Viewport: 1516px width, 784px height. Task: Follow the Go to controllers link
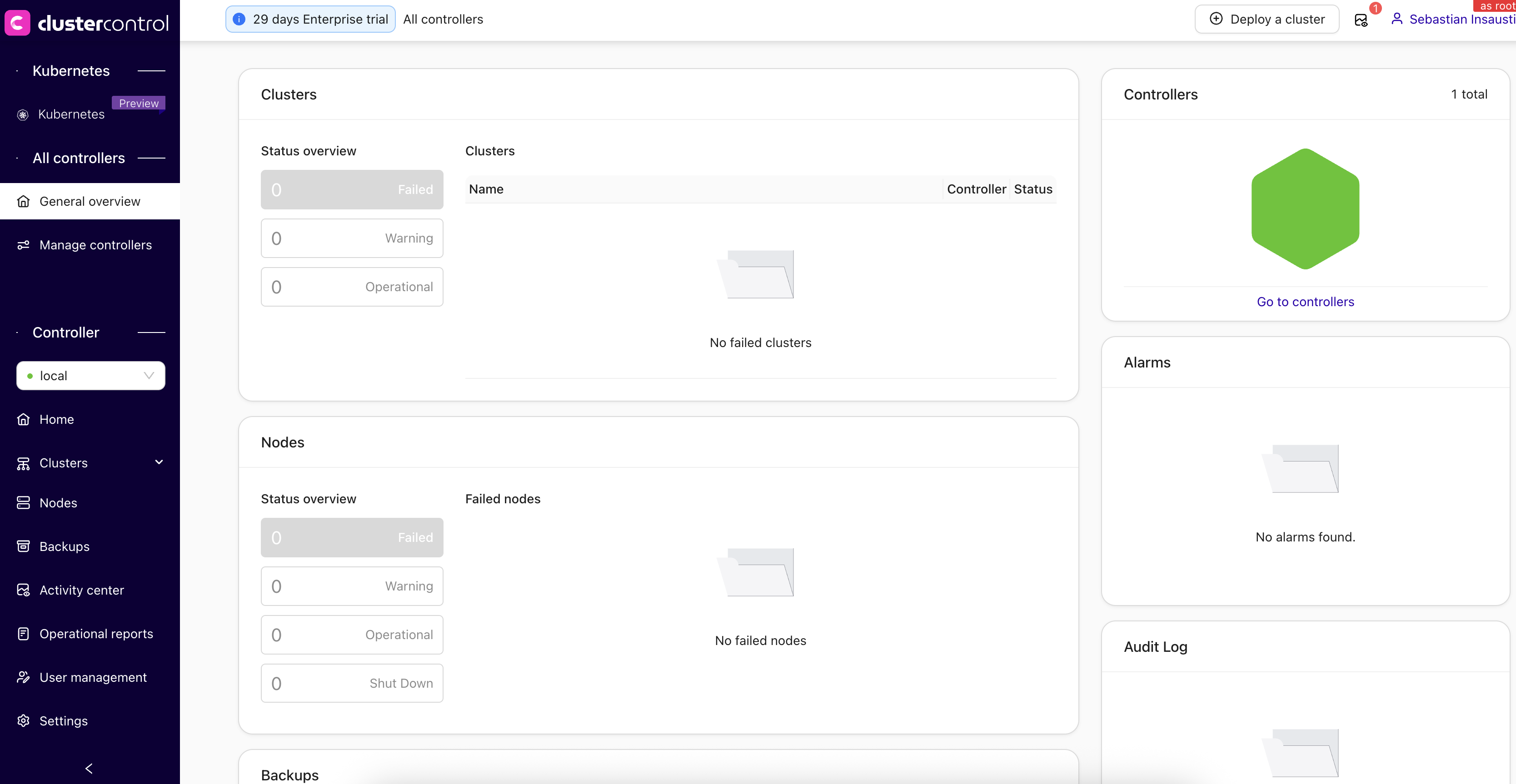coord(1305,302)
